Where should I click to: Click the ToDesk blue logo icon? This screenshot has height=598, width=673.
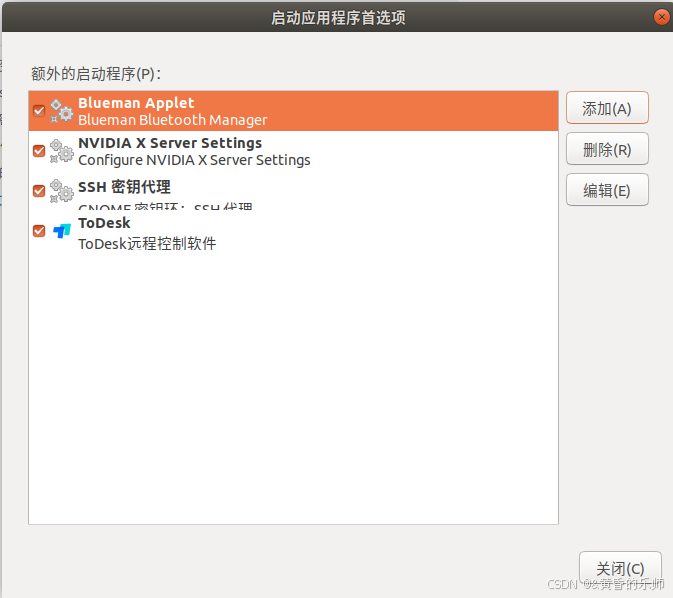click(62, 231)
